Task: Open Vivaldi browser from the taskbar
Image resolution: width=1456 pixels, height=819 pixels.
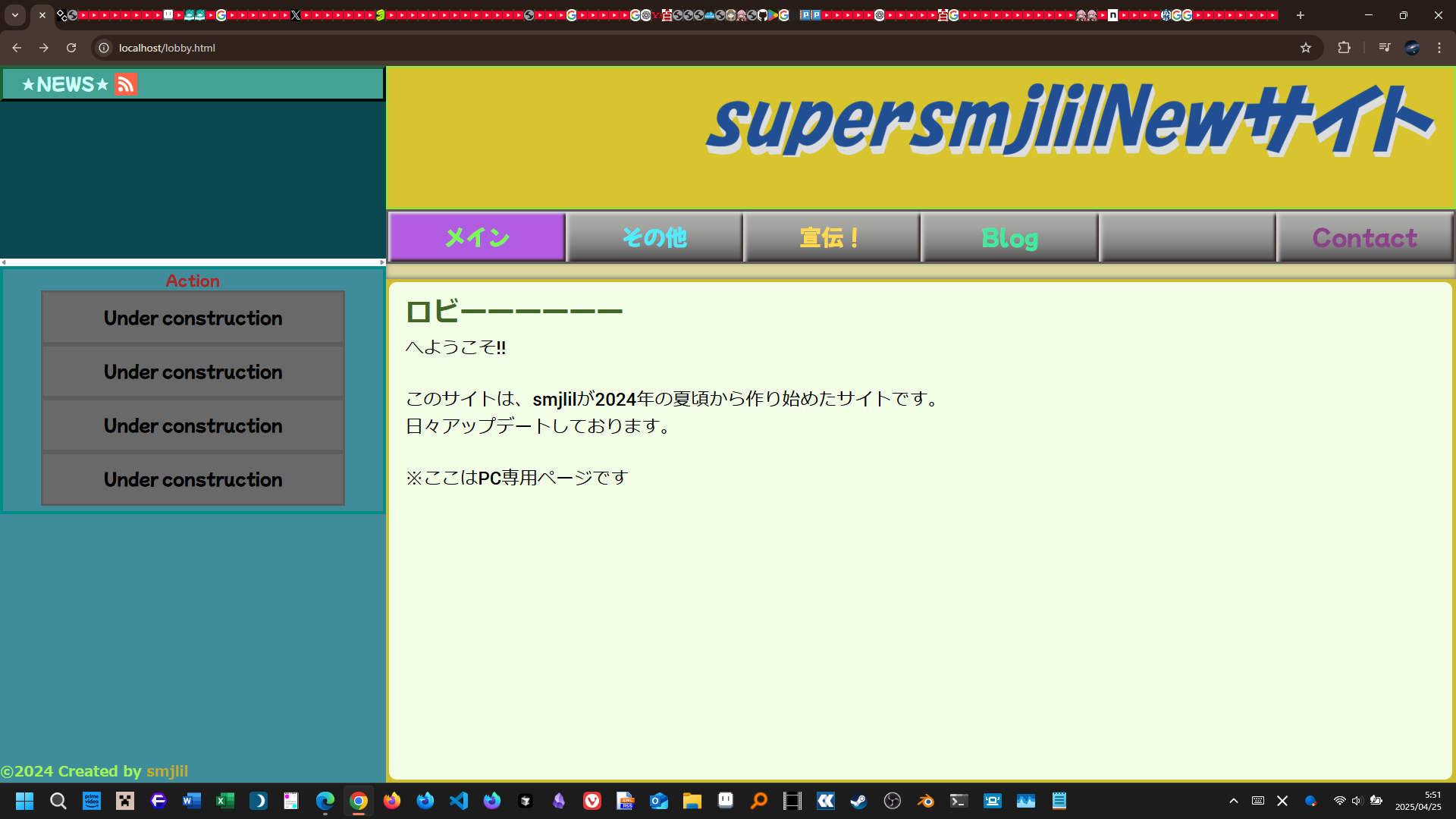Action: [591, 801]
